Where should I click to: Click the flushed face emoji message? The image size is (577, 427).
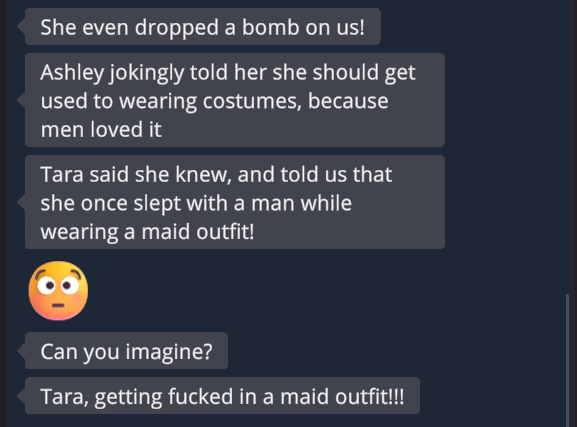click(58, 290)
